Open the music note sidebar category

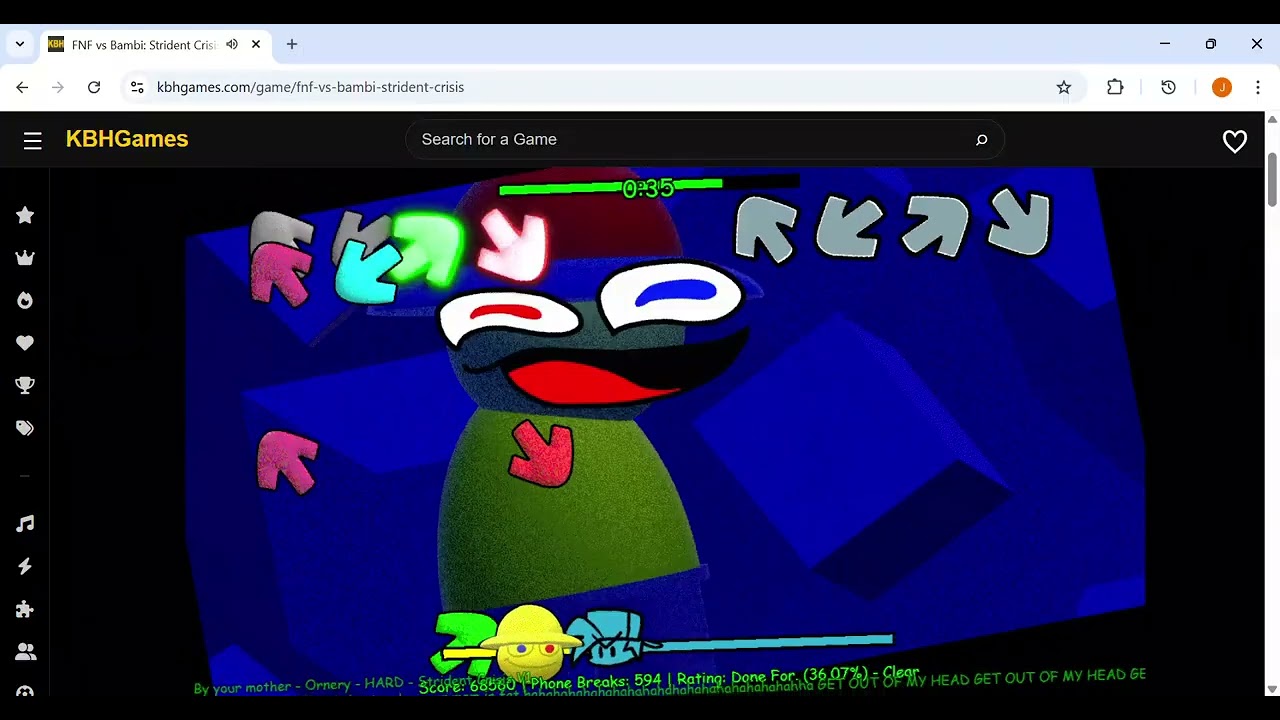click(x=25, y=523)
